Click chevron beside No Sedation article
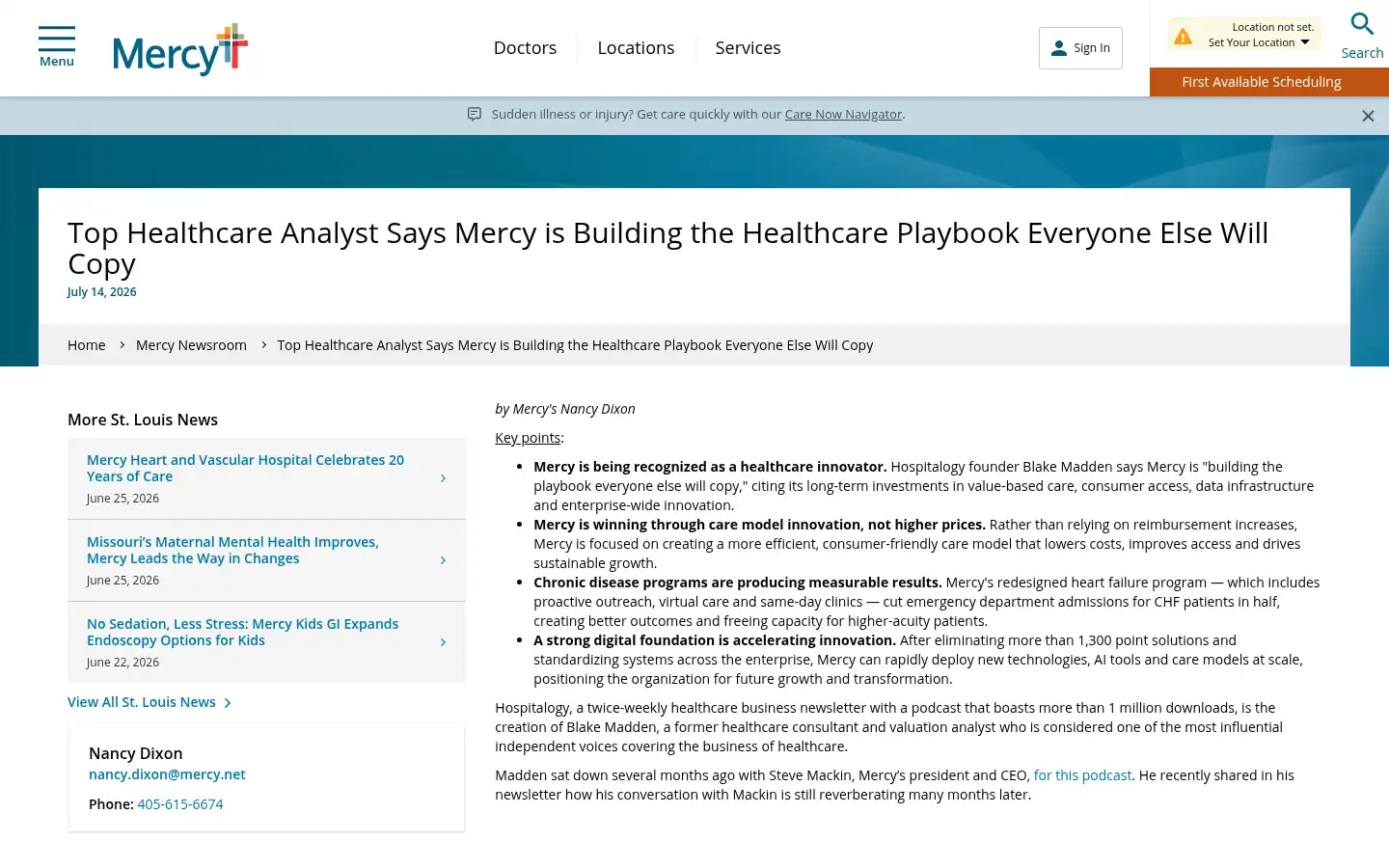This screenshot has width=1389, height=868. tap(443, 642)
